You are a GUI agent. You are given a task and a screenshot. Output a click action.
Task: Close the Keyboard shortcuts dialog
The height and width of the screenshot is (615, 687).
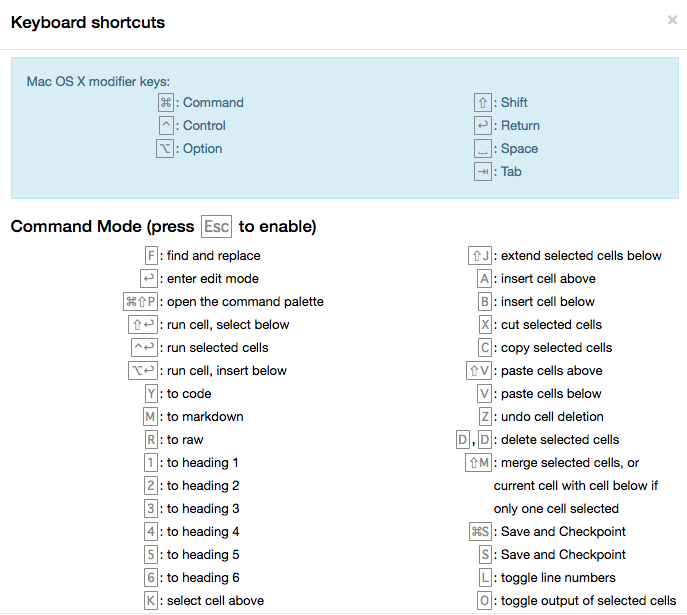tap(672, 20)
